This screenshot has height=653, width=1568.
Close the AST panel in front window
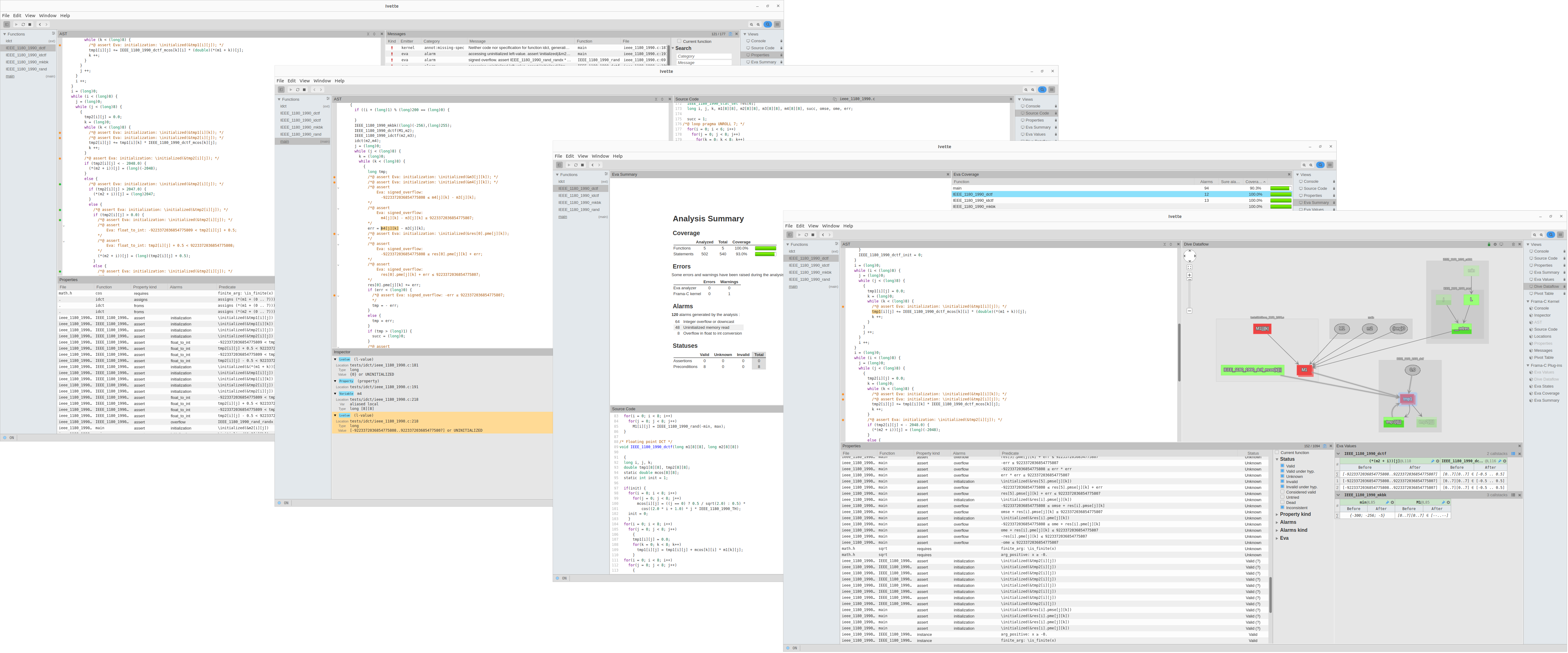click(1178, 244)
